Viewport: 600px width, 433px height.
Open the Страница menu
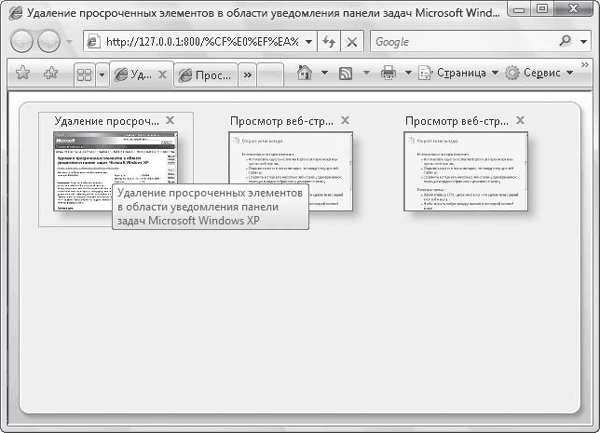pos(458,73)
